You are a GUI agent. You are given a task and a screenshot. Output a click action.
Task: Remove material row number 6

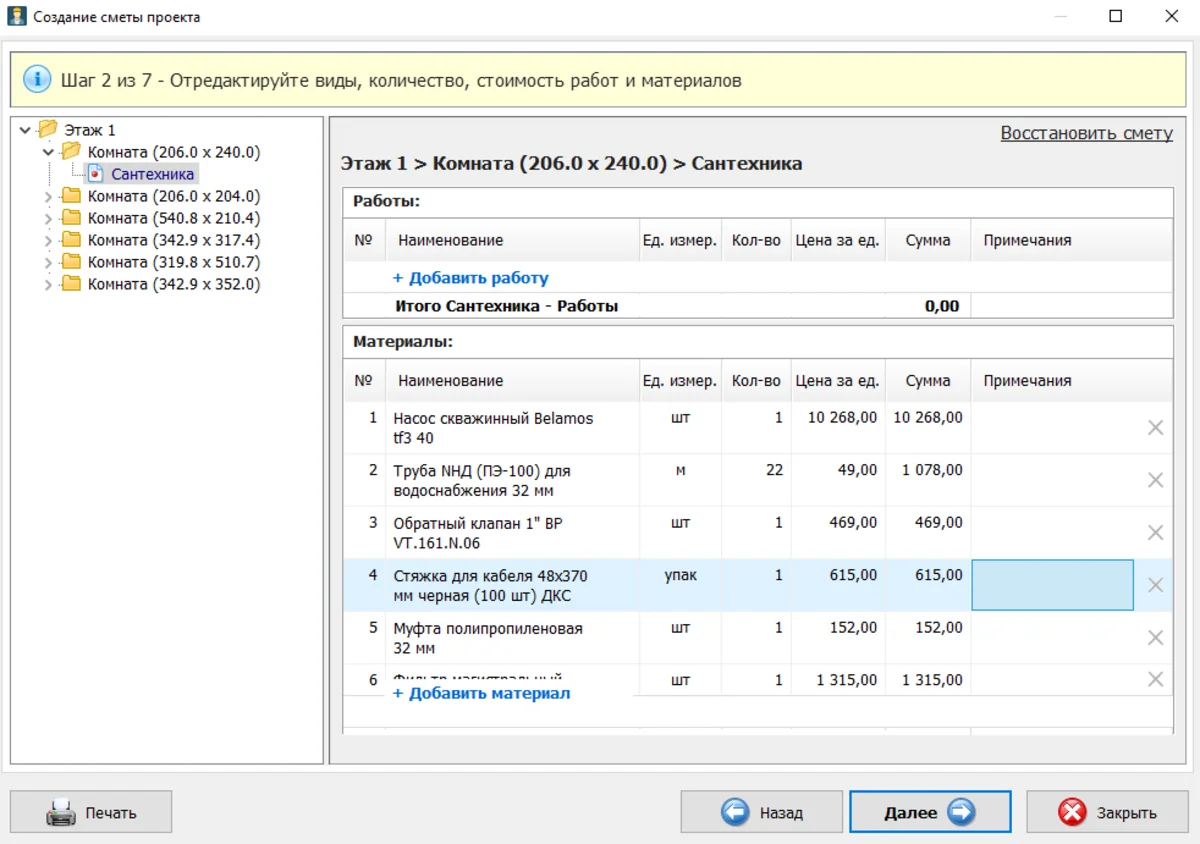click(1155, 680)
